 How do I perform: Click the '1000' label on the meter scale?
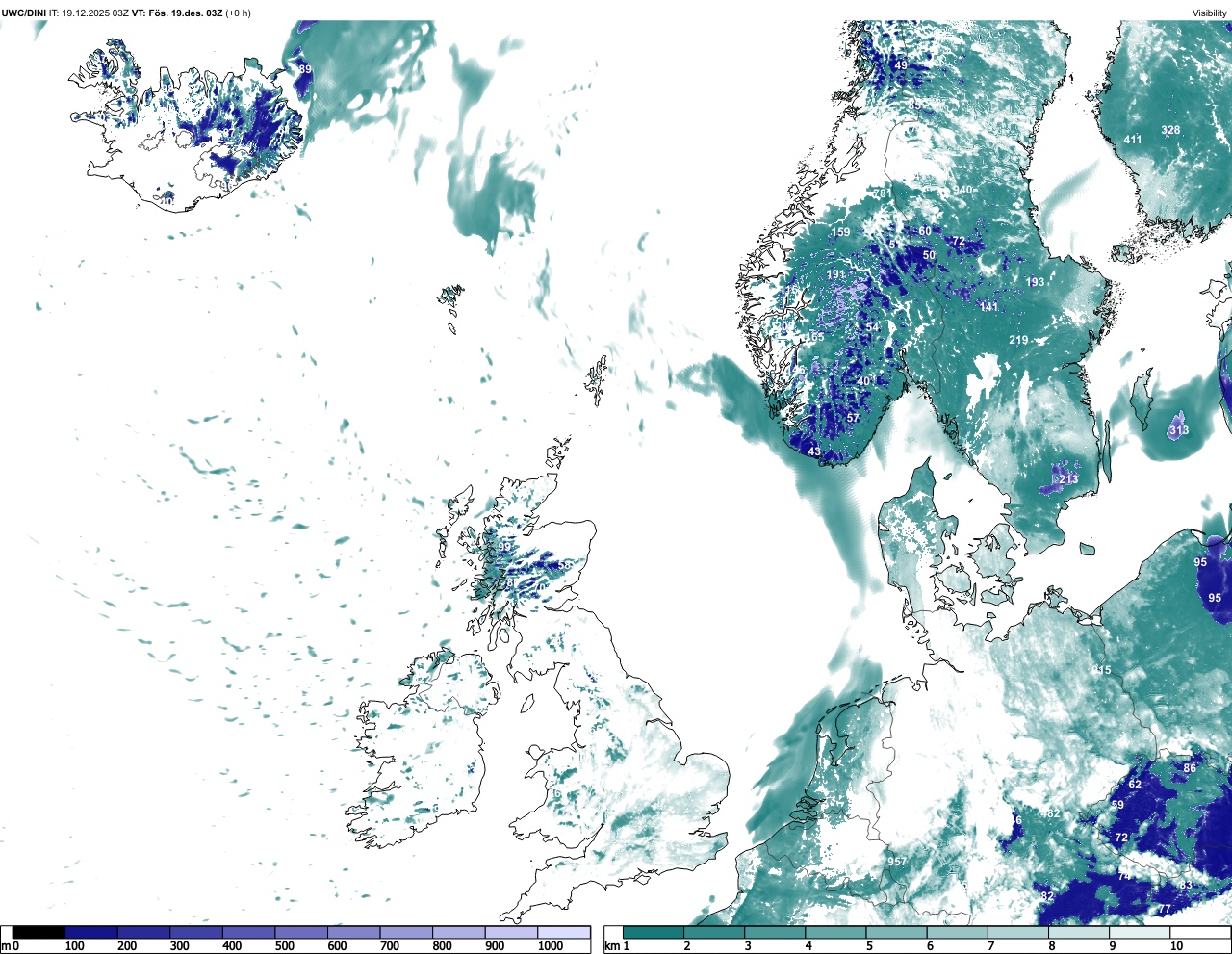click(x=551, y=946)
